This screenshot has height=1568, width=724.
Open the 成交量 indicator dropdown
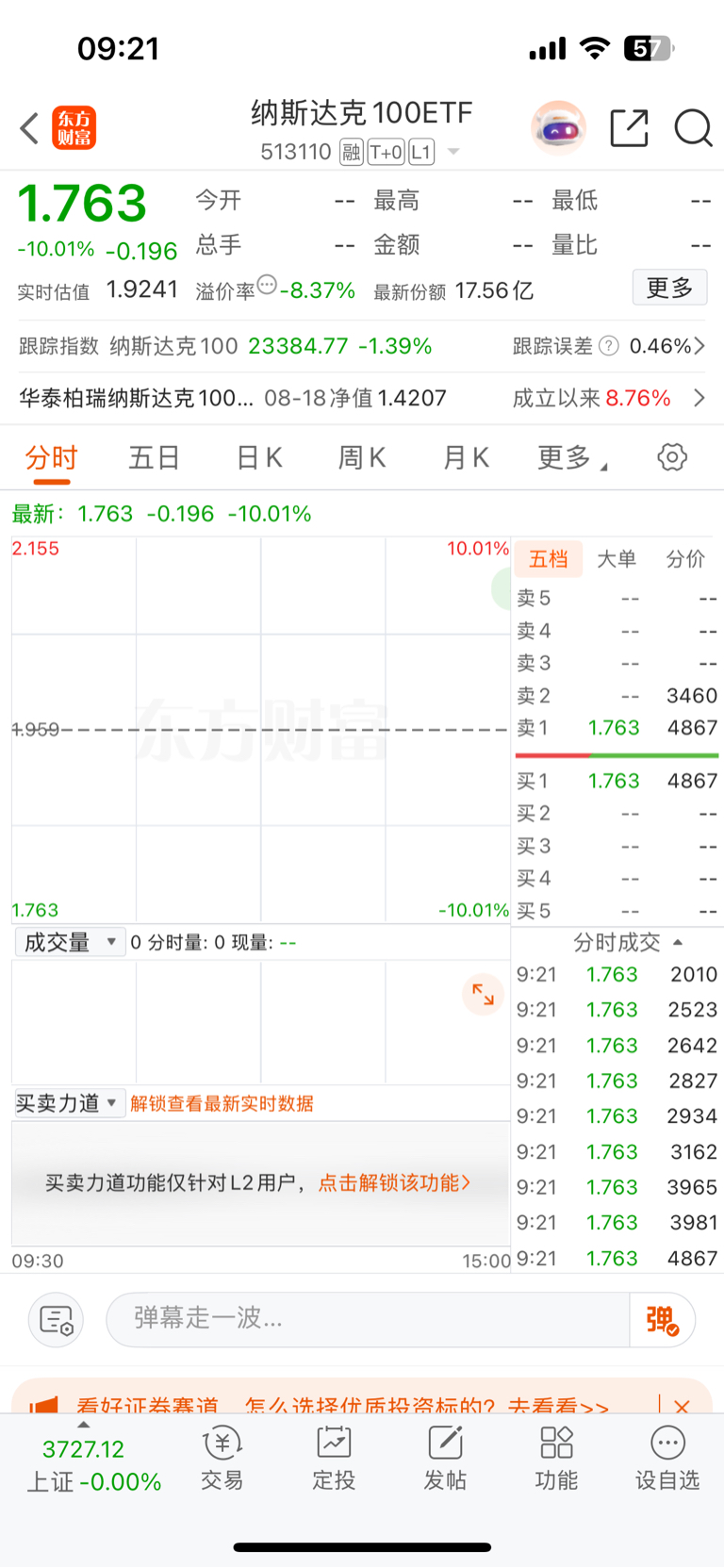tap(70, 942)
